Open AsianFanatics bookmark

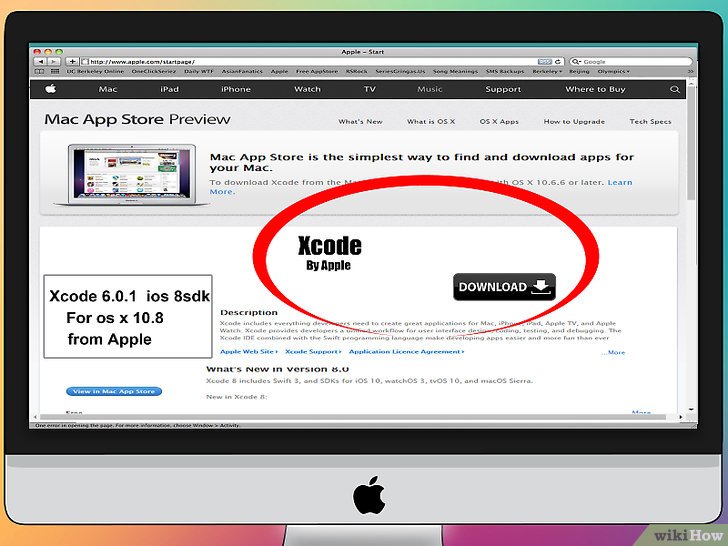click(242, 72)
